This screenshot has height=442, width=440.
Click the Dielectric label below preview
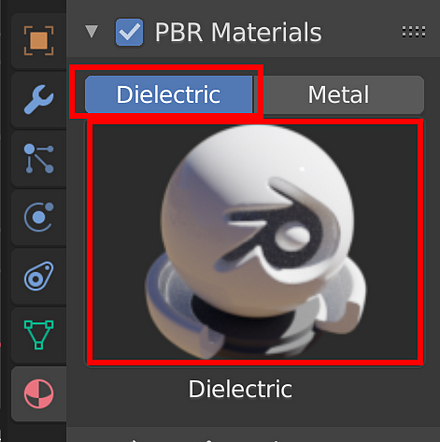click(240, 389)
